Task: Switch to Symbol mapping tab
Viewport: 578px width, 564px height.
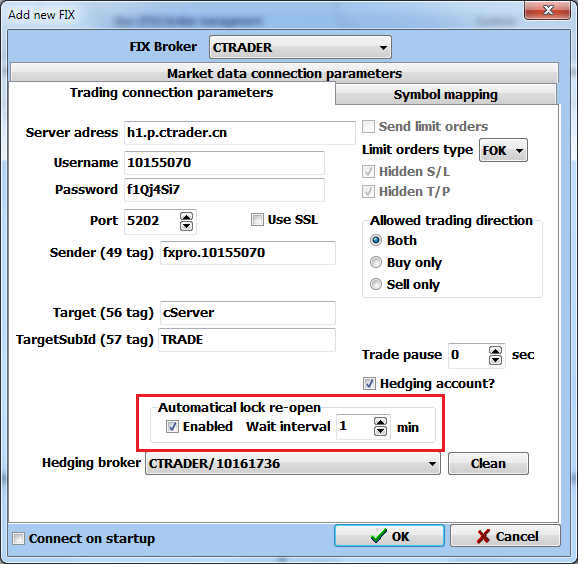Action: pos(445,94)
